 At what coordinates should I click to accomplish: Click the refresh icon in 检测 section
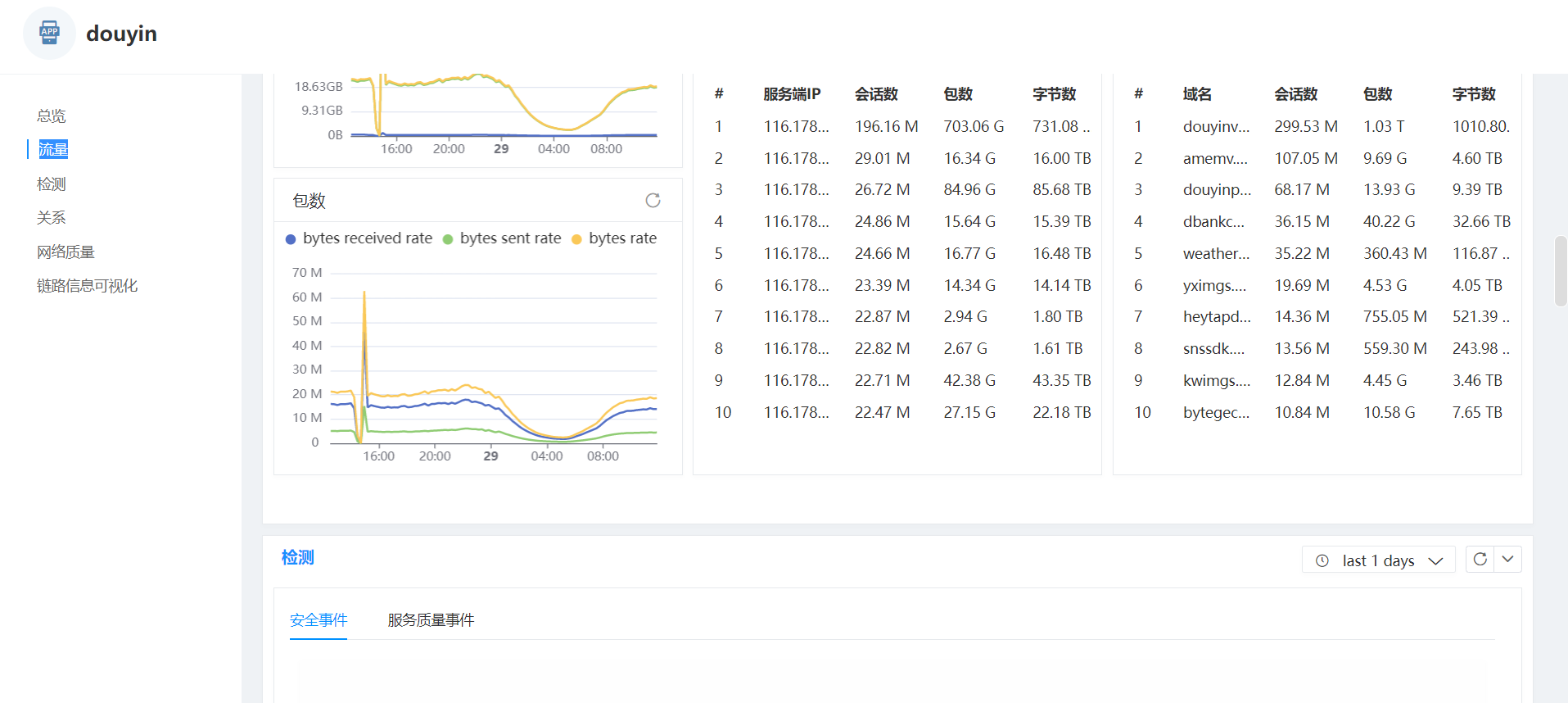(x=1480, y=560)
